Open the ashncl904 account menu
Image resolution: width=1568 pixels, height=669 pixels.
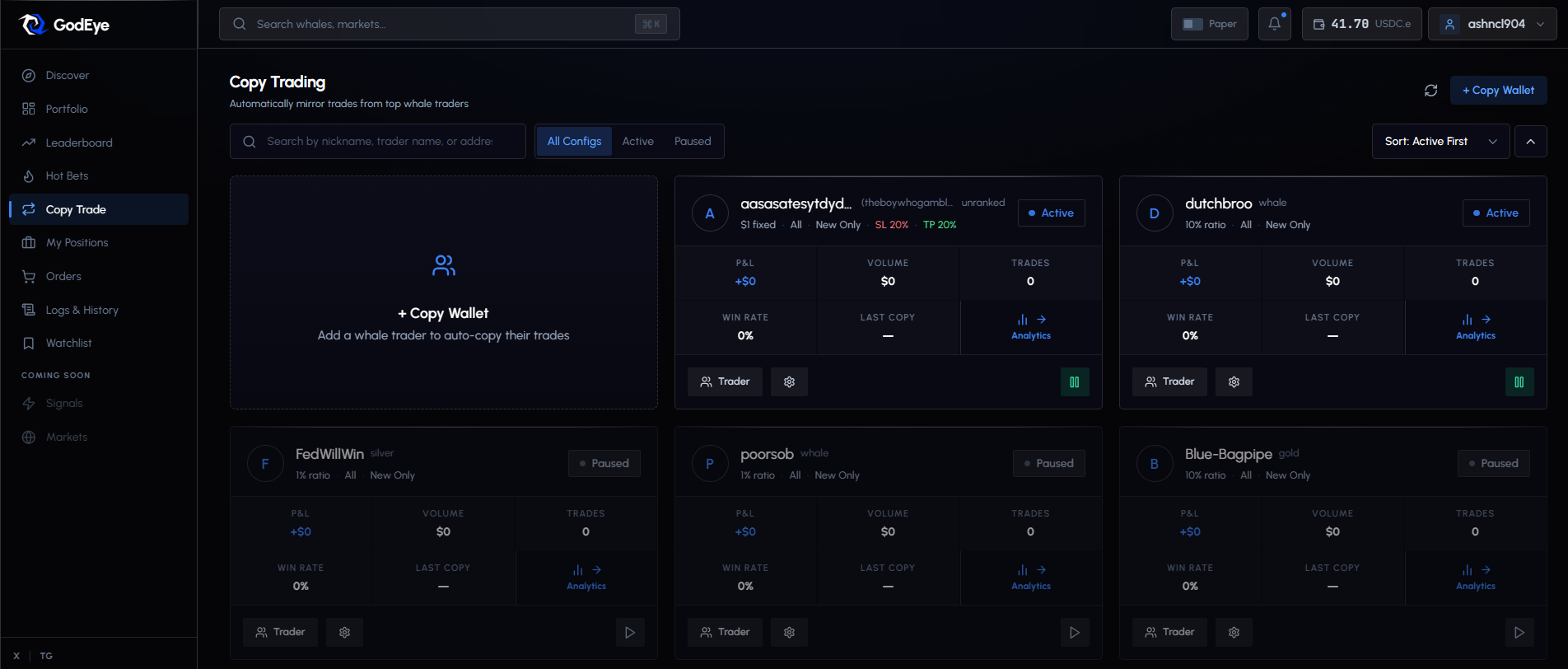(x=1492, y=24)
